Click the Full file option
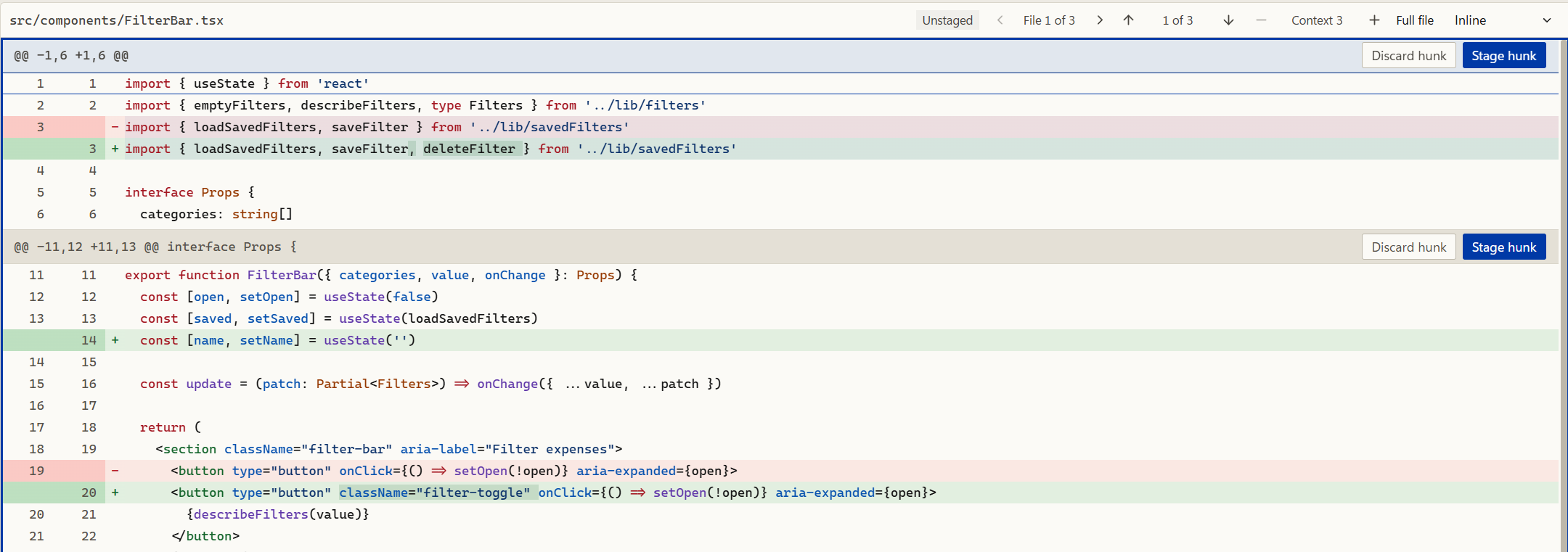This screenshot has height=552, width=1568. pos(1414,20)
